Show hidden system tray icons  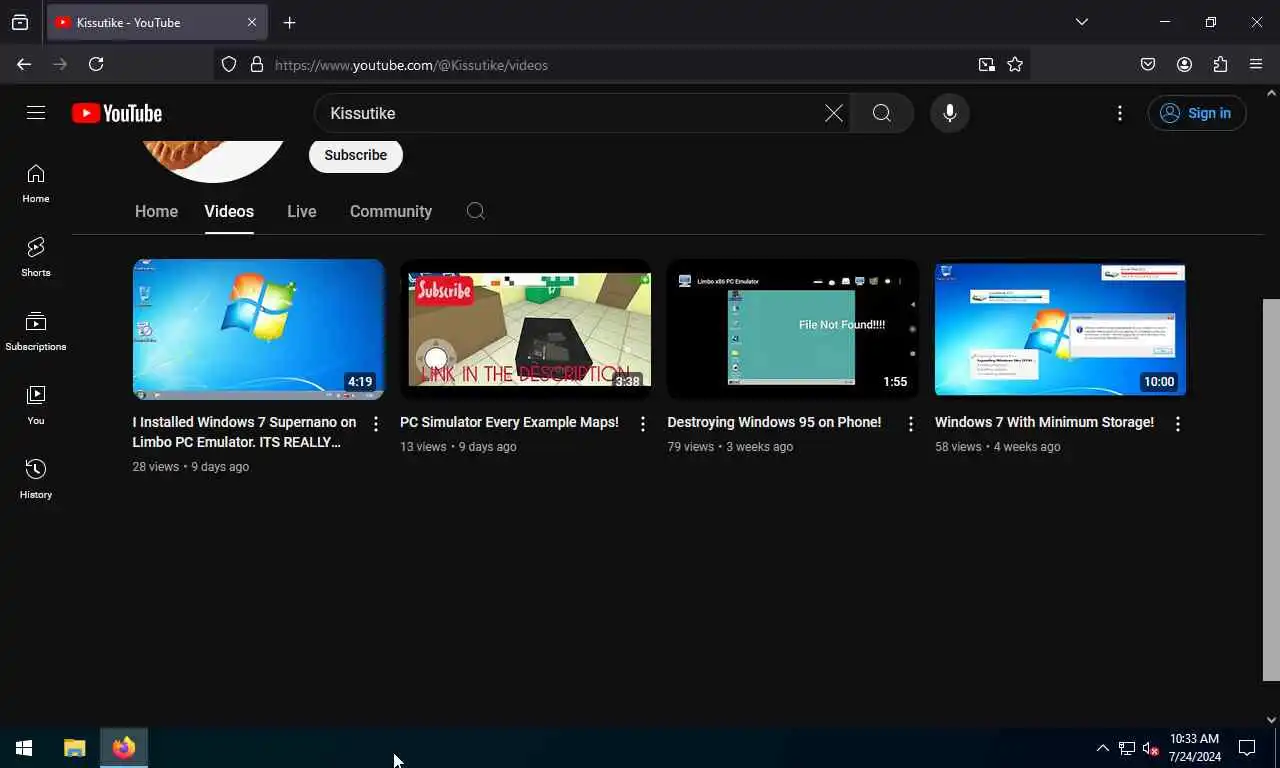pyautogui.click(x=1103, y=748)
